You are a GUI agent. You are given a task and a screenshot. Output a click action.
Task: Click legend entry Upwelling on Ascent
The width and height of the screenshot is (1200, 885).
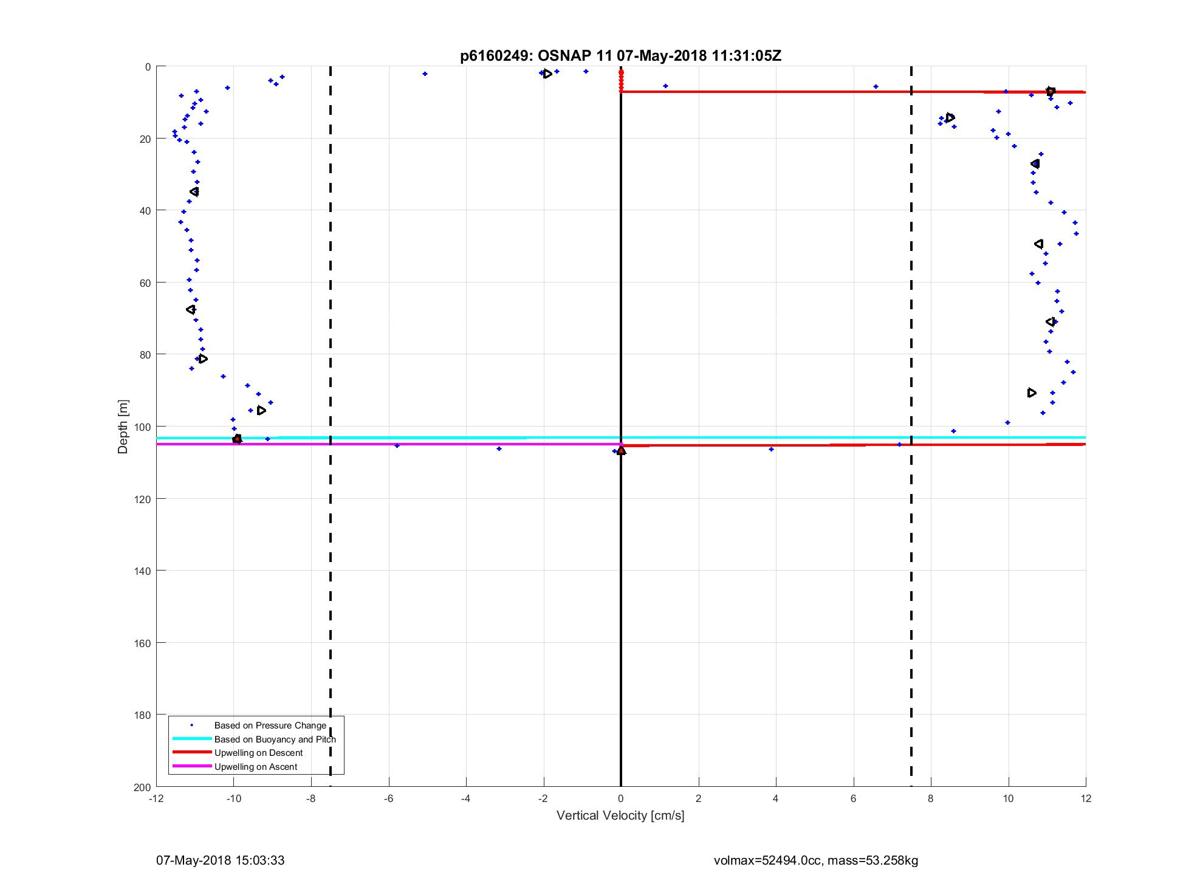[x=256, y=767]
